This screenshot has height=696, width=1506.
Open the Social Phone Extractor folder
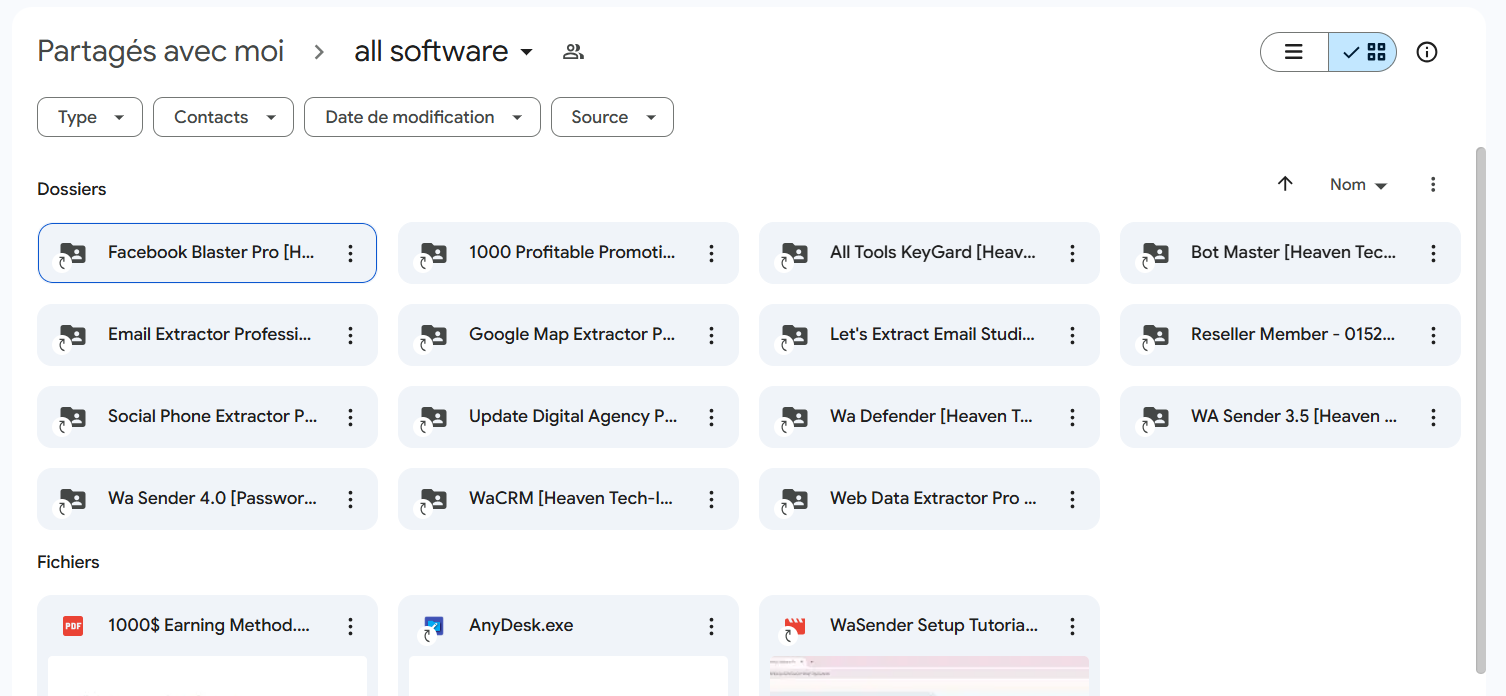pyautogui.click(x=207, y=417)
